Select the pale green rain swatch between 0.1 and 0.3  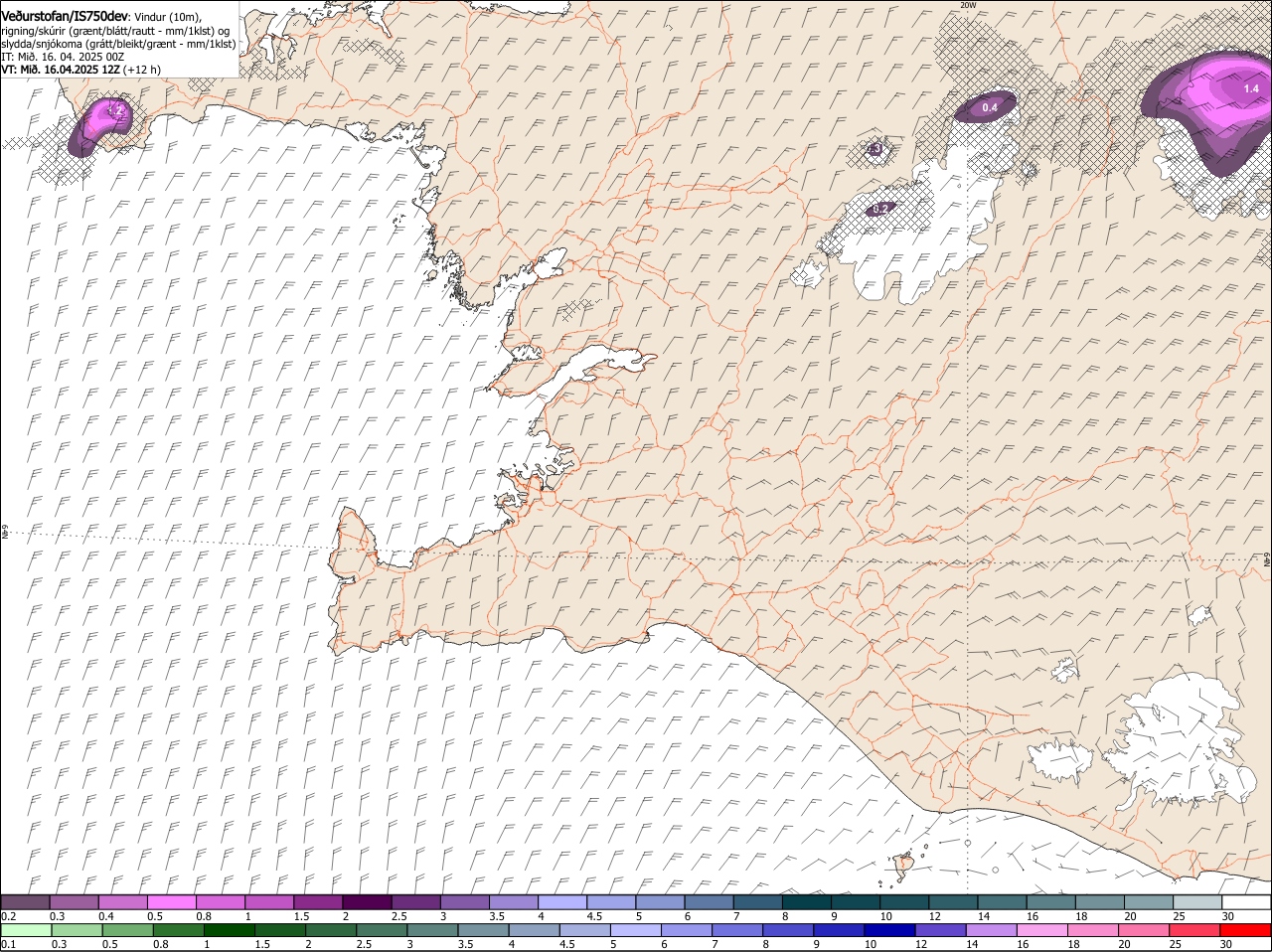25,930
